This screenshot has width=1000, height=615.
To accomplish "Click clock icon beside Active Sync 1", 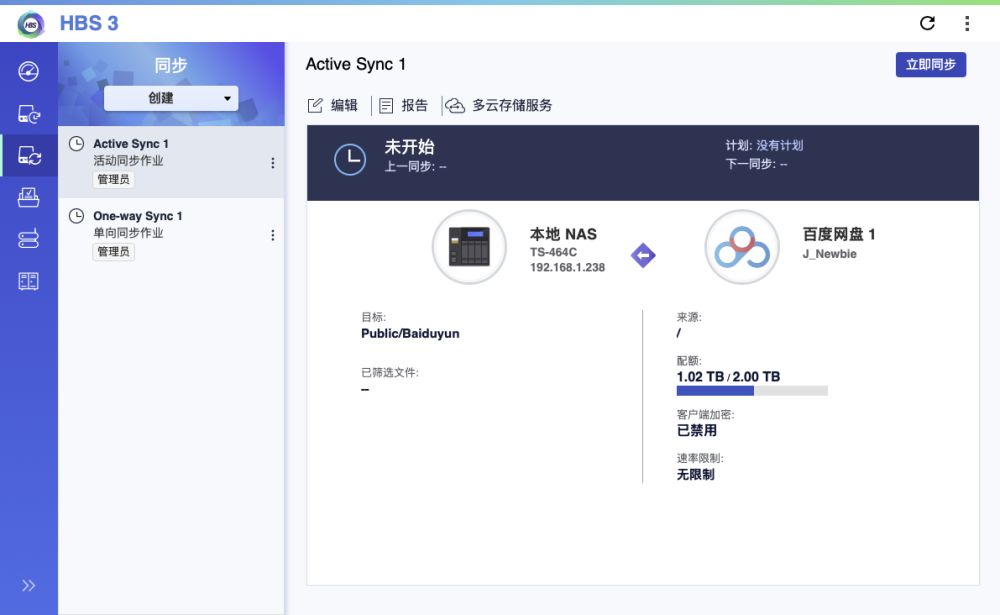I will 77,144.
